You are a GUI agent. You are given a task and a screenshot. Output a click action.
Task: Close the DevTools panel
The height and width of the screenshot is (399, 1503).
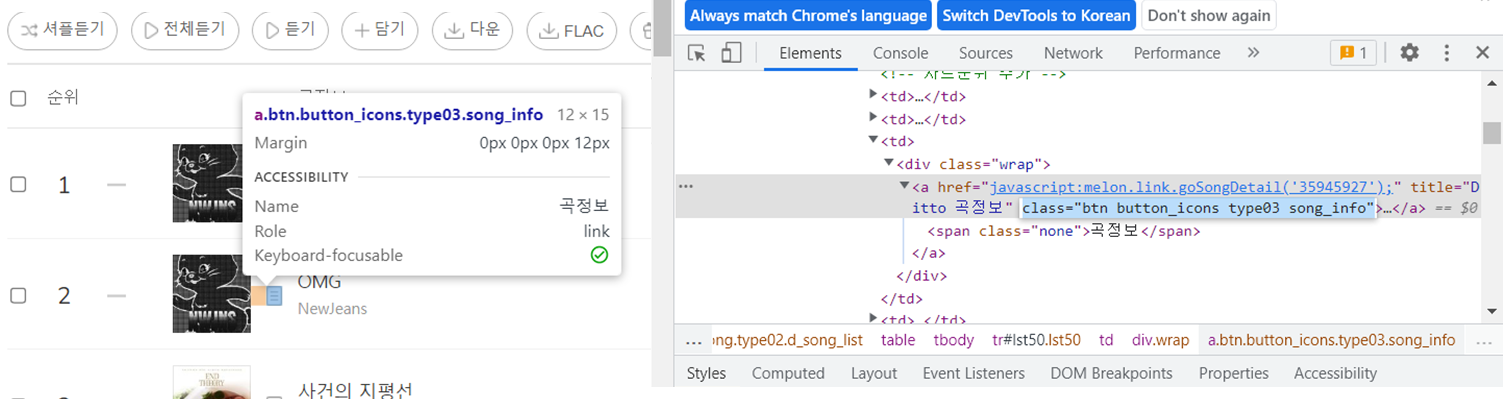coord(1482,53)
